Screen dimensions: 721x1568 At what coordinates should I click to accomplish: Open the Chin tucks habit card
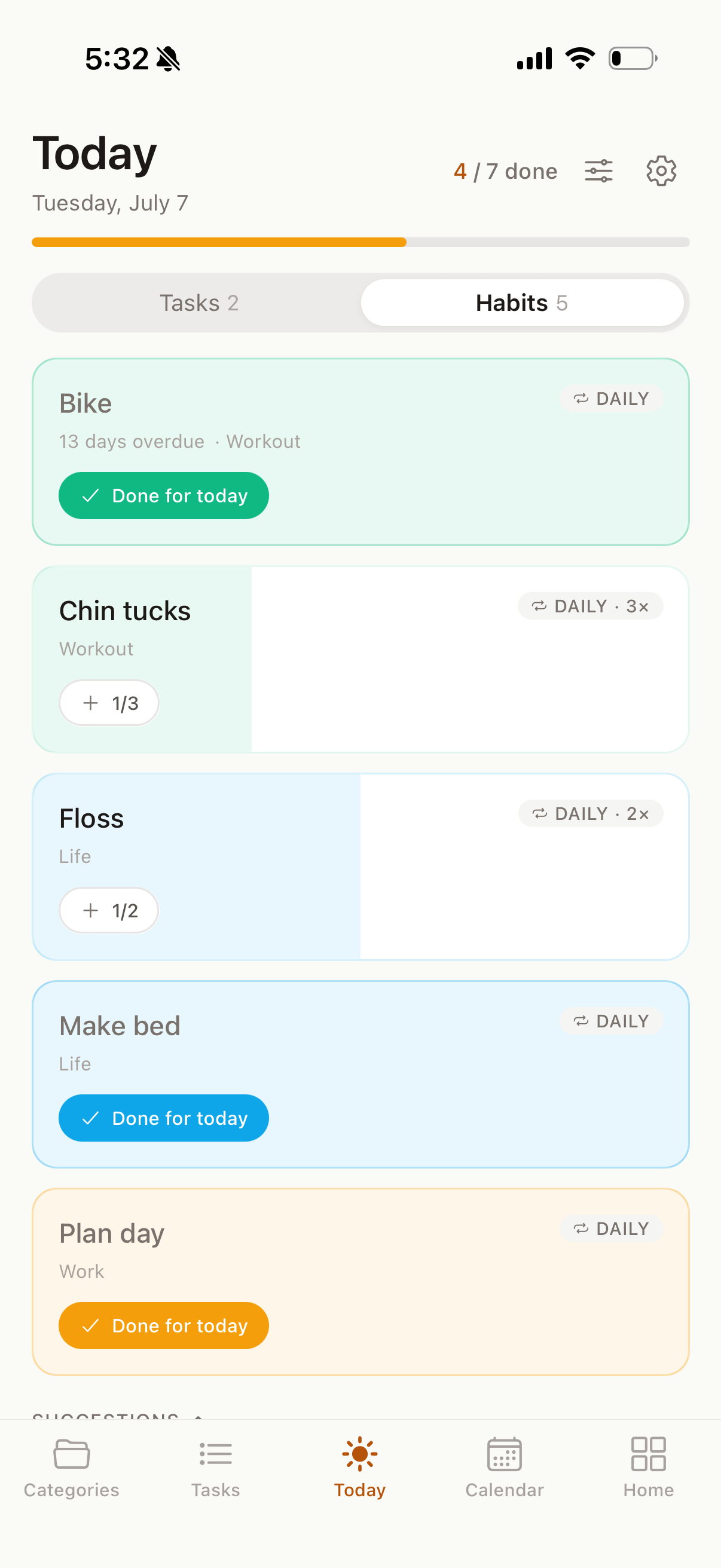pos(360,660)
